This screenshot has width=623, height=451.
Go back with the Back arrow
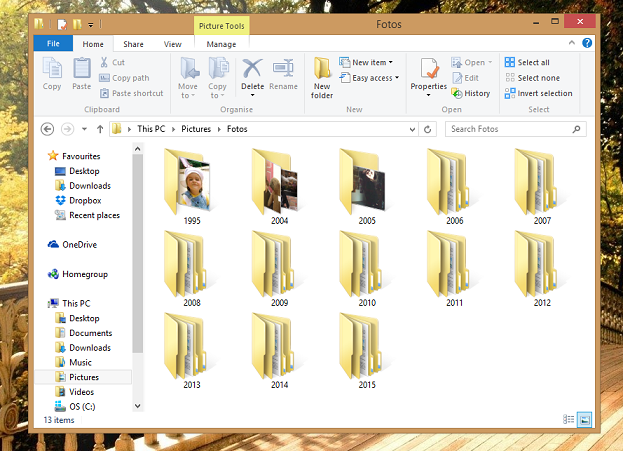tap(47, 129)
